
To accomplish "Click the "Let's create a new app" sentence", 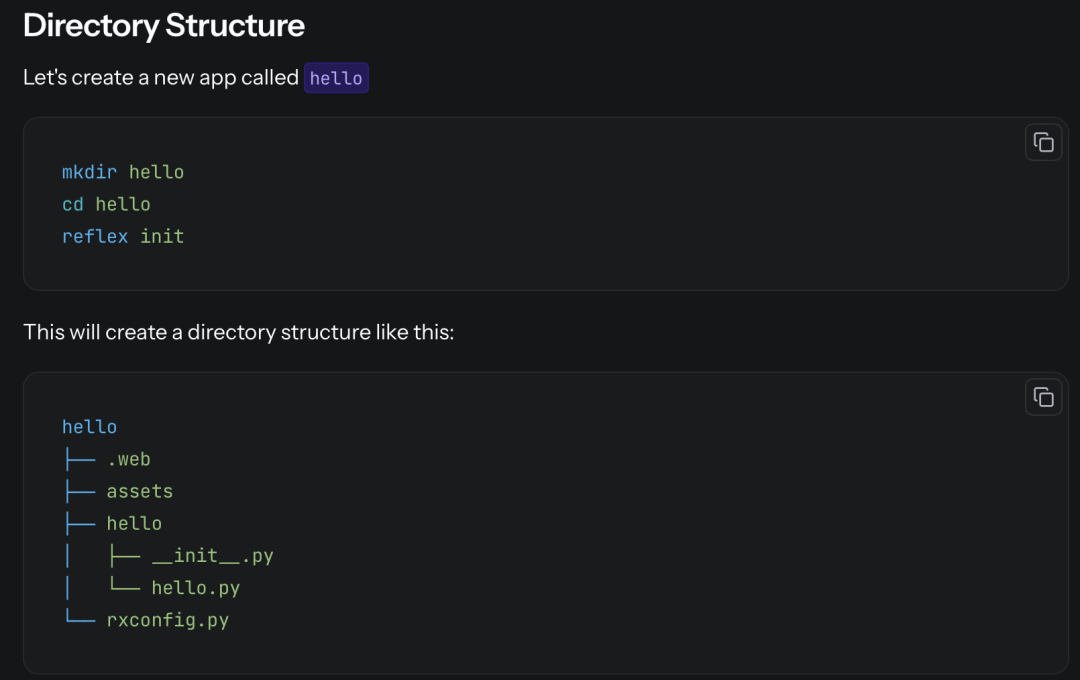I will click(x=160, y=78).
